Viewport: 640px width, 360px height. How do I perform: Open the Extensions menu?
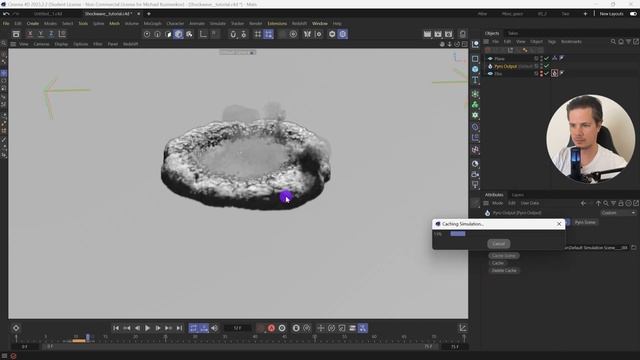277,24
